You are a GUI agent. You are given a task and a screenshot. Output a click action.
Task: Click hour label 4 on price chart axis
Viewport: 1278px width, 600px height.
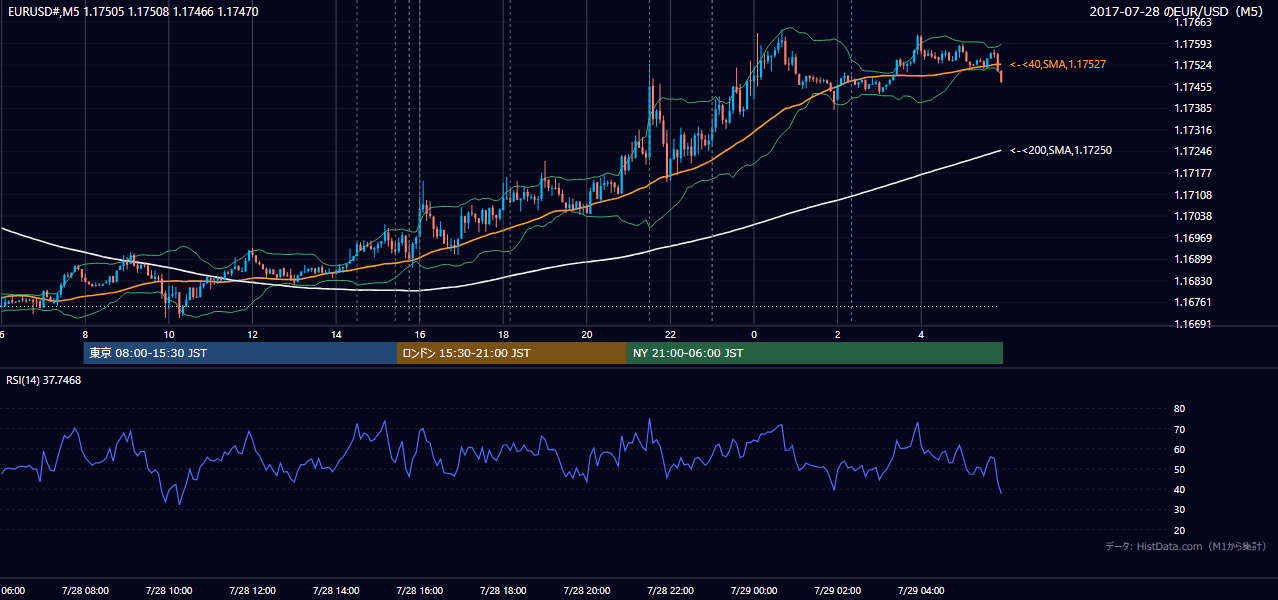tap(921, 334)
